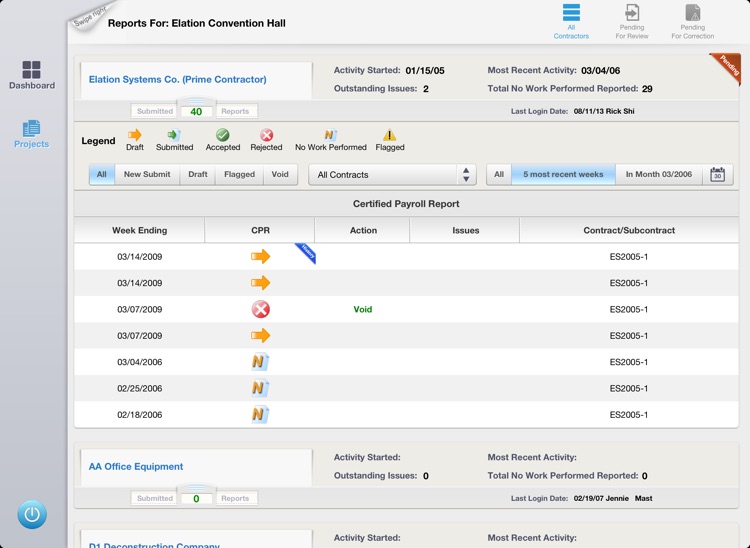Click the Accepted green check legend icon

tap(222, 135)
